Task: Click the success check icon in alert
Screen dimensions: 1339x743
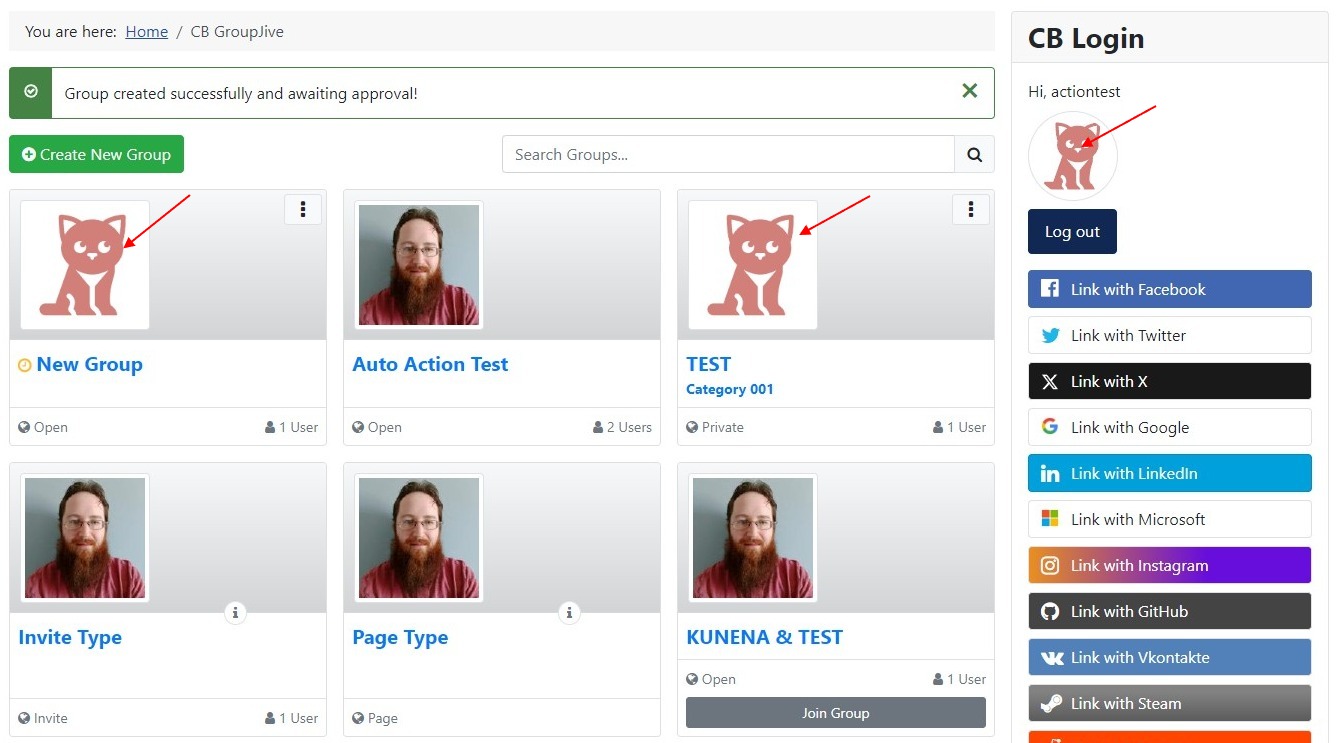Action: pyautogui.click(x=31, y=92)
